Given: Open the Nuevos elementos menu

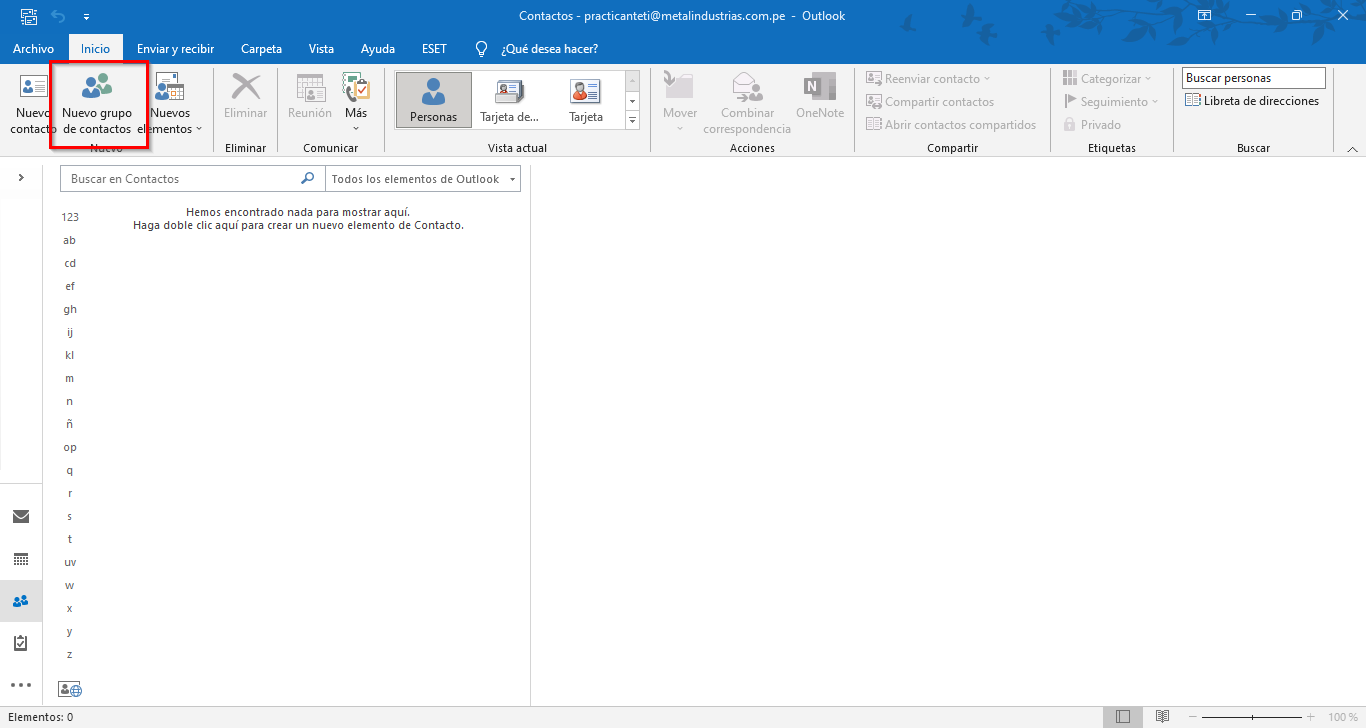Looking at the screenshot, I should (x=169, y=104).
